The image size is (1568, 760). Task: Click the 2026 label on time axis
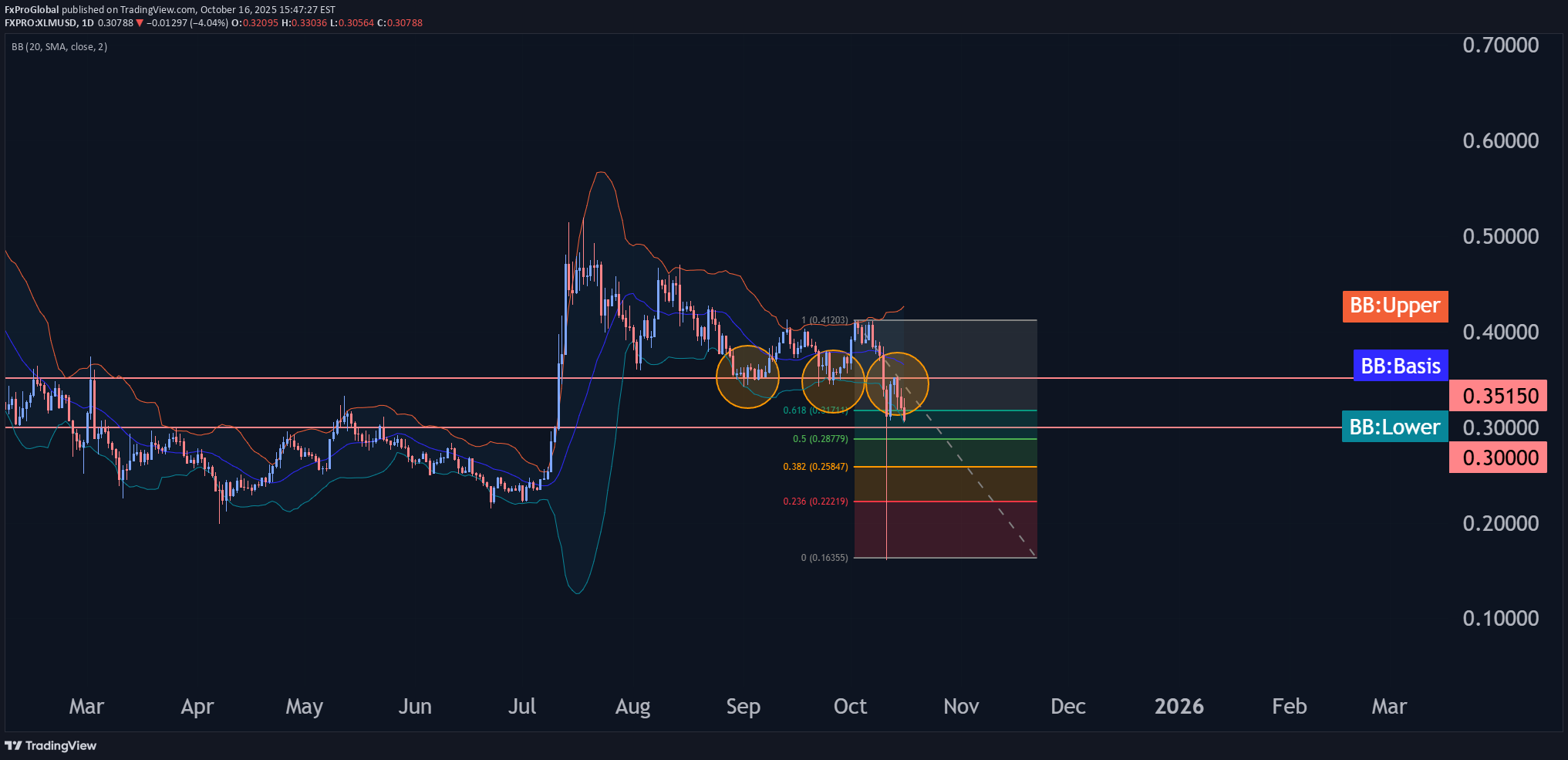1179,706
